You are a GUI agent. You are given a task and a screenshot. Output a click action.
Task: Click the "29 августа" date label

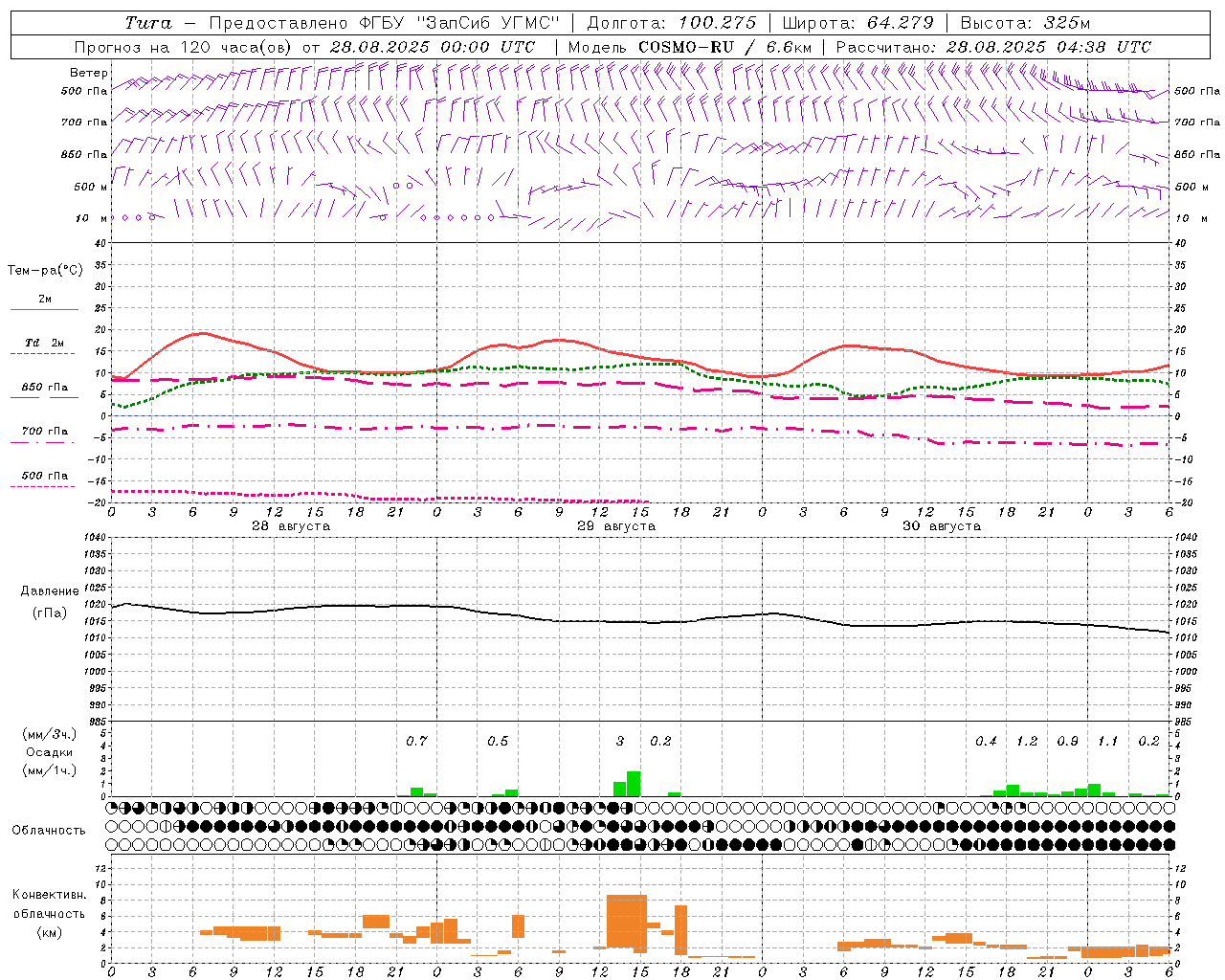pos(616,526)
